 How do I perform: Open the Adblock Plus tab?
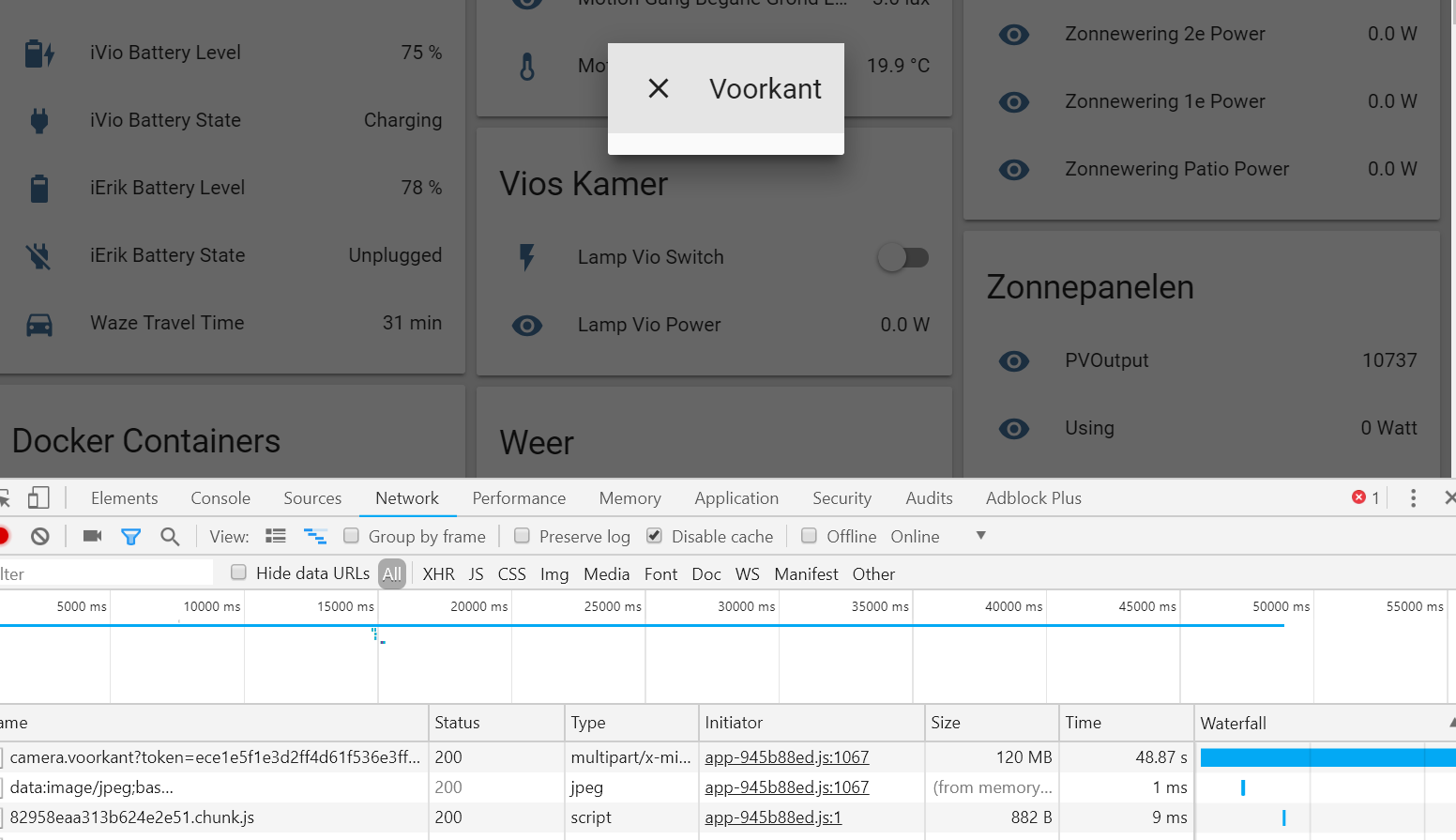1033,498
